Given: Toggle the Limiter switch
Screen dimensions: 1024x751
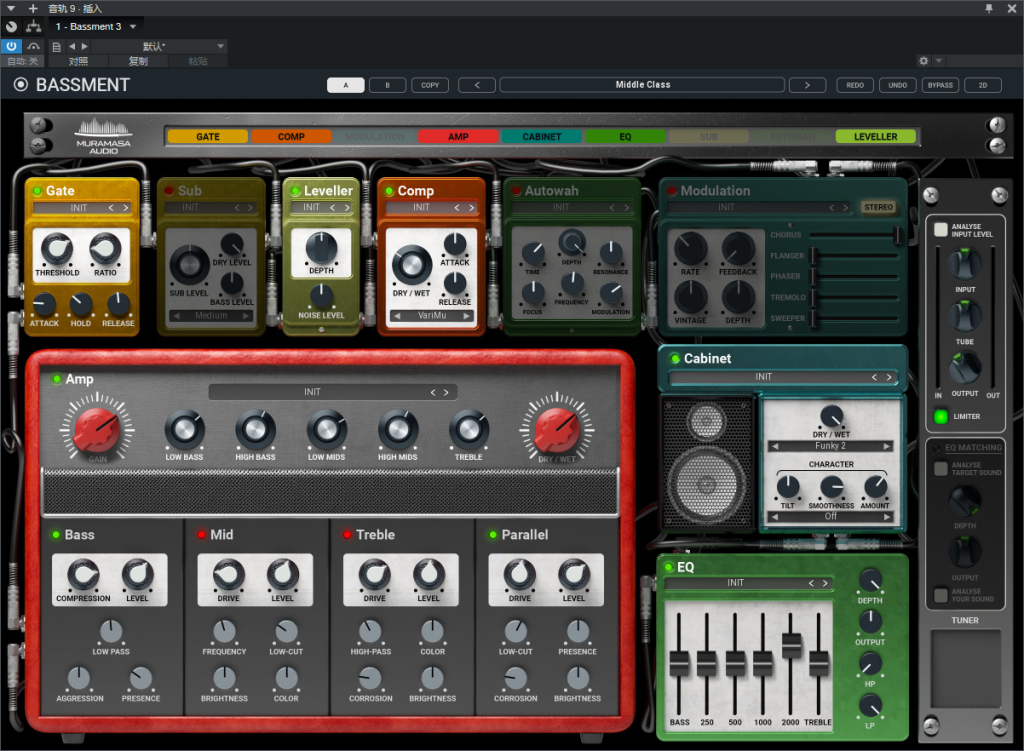Looking at the screenshot, I should coord(940,416).
